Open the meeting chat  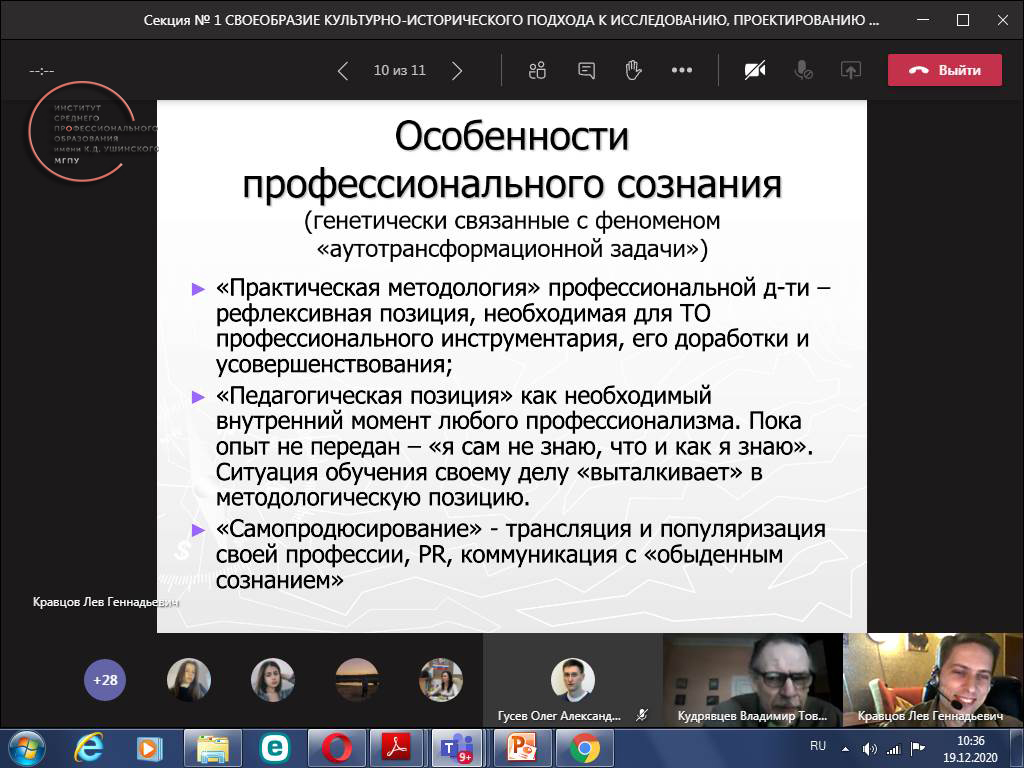tap(586, 70)
